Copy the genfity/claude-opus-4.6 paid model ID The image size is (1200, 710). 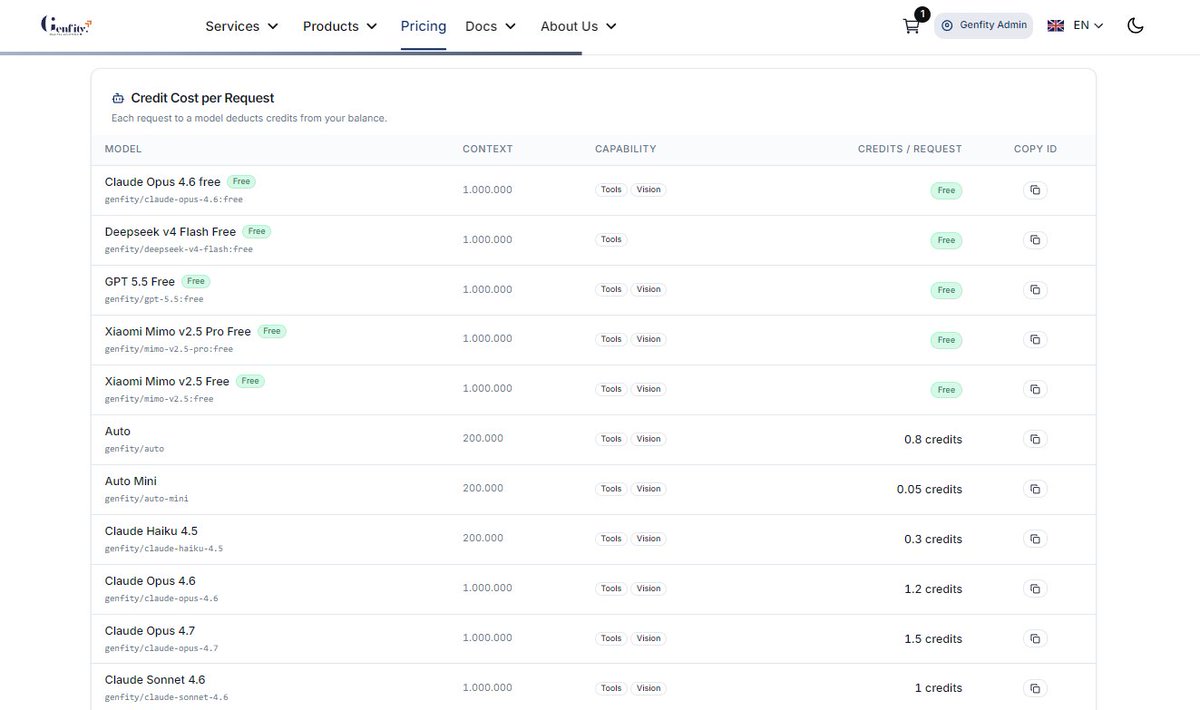coord(1035,589)
